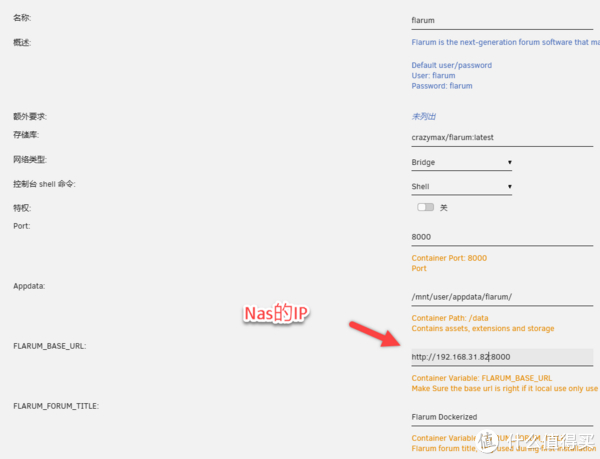
Task: Click the 名称 label
Action: point(22,18)
